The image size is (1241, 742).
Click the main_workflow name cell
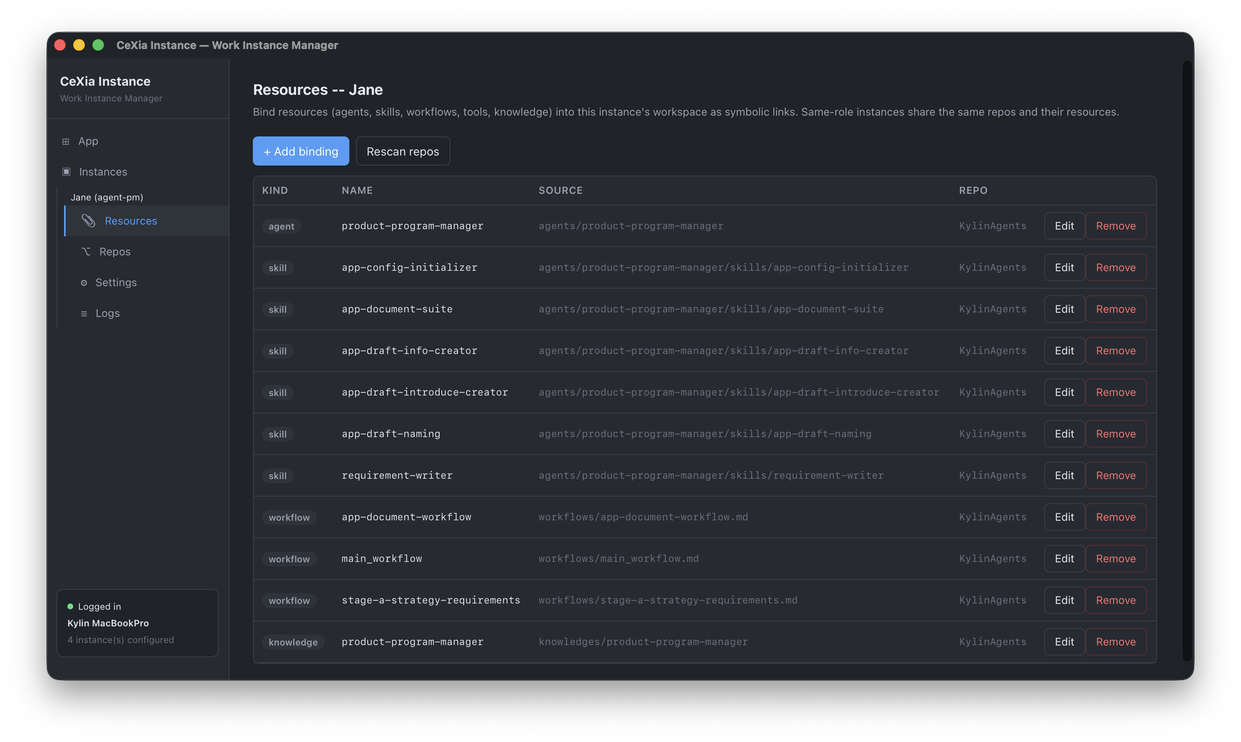[382, 559]
